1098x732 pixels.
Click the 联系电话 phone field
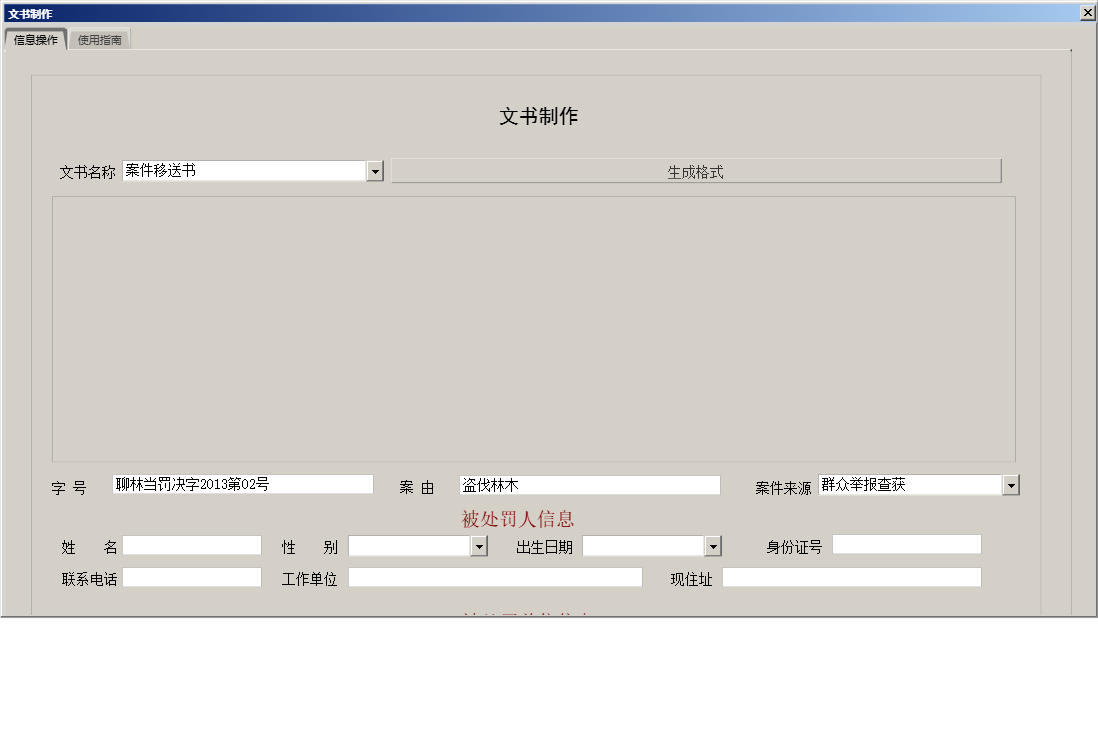[x=195, y=577]
